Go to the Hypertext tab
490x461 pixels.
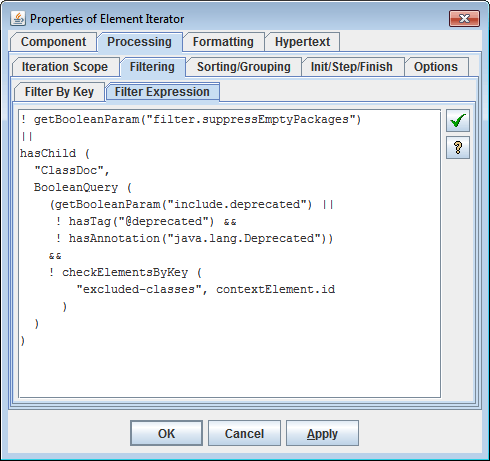click(302, 42)
